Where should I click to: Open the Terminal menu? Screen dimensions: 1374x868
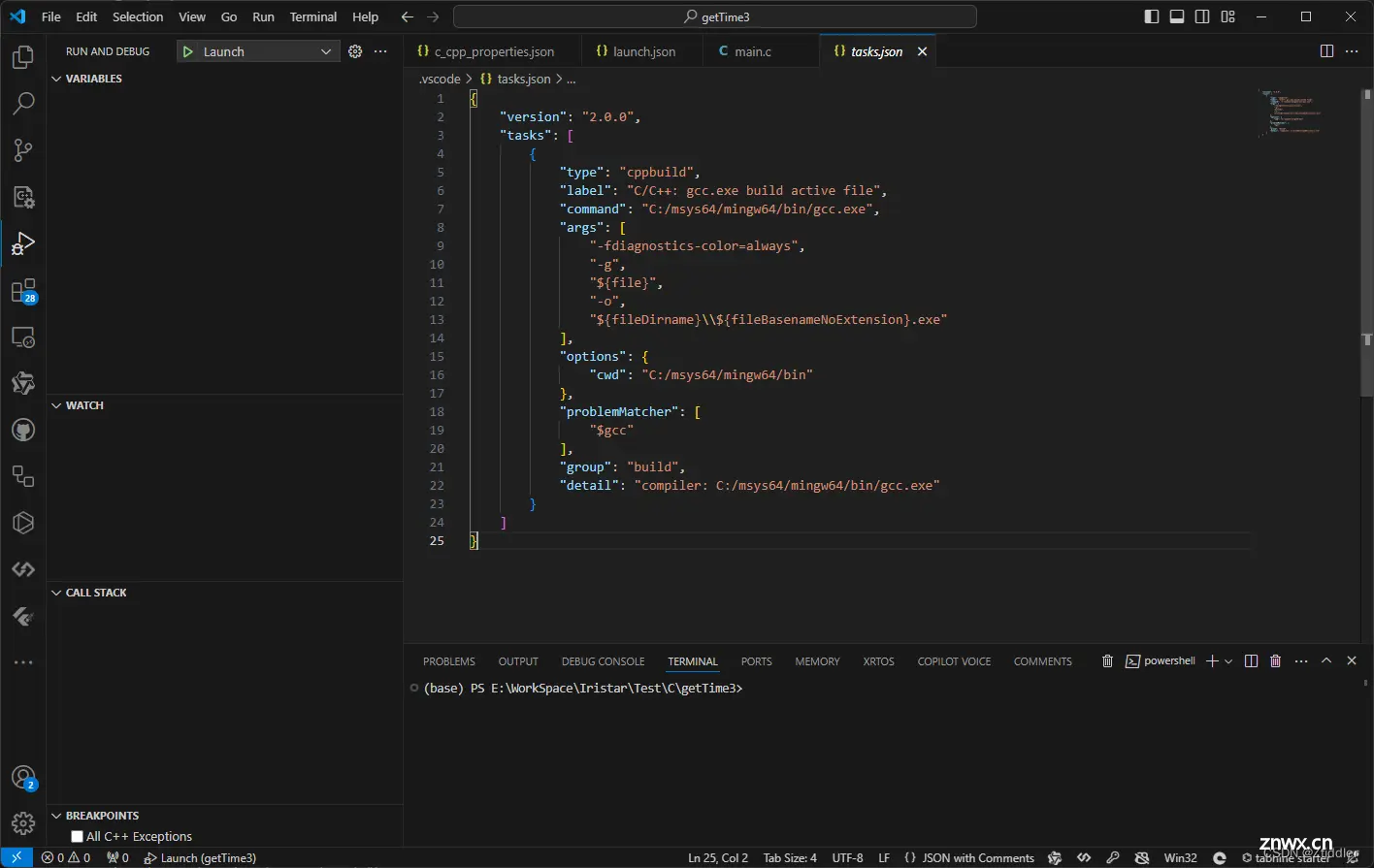pos(313,16)
